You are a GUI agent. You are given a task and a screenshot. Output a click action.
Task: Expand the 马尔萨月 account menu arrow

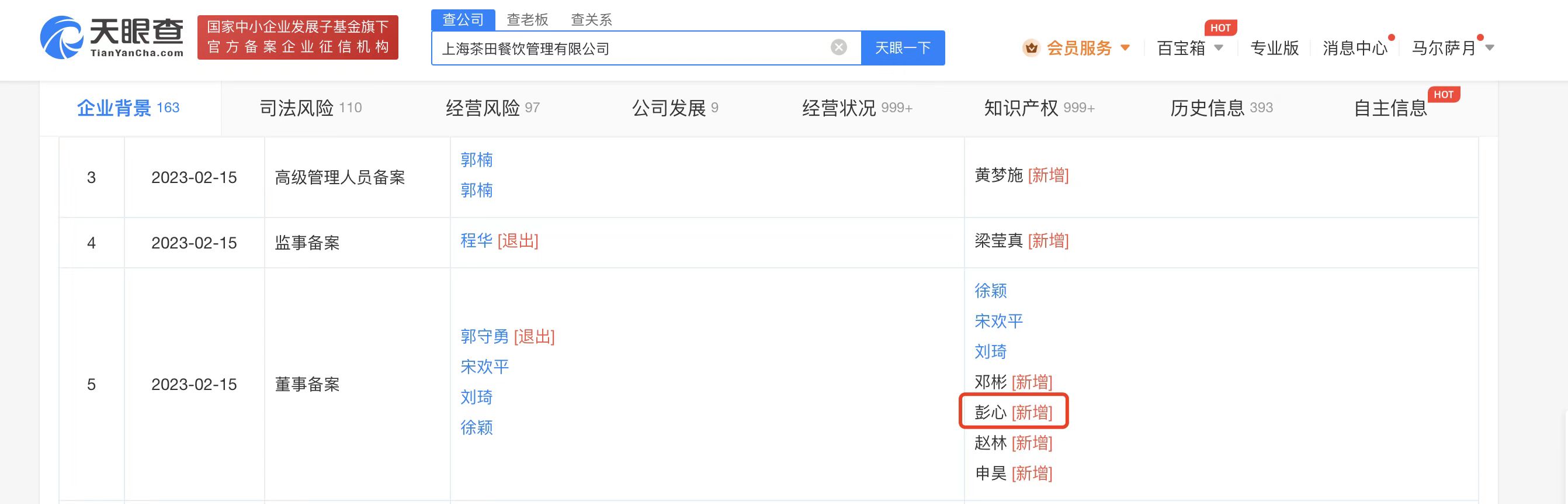tap(1490, 47)
